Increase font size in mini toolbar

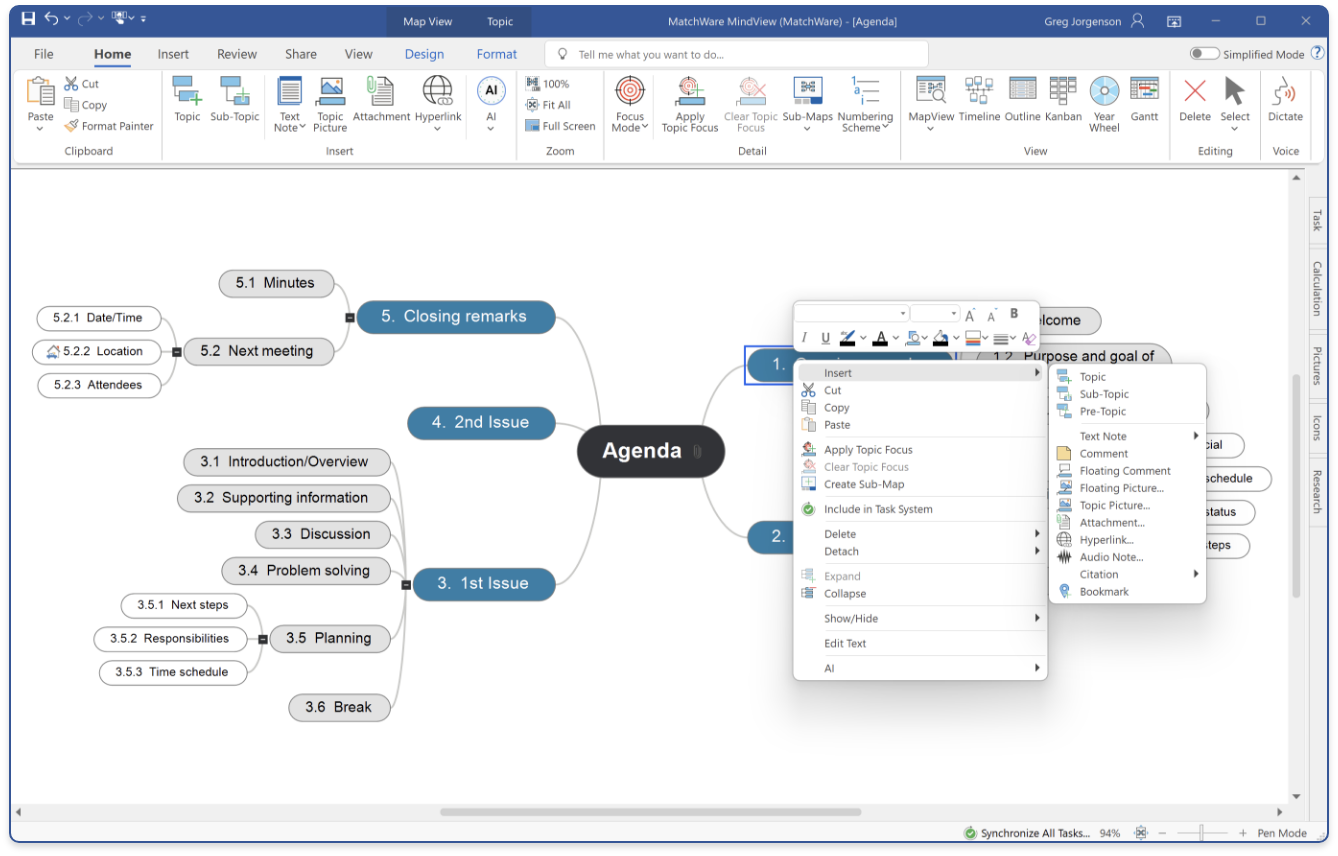coord(970,314)
